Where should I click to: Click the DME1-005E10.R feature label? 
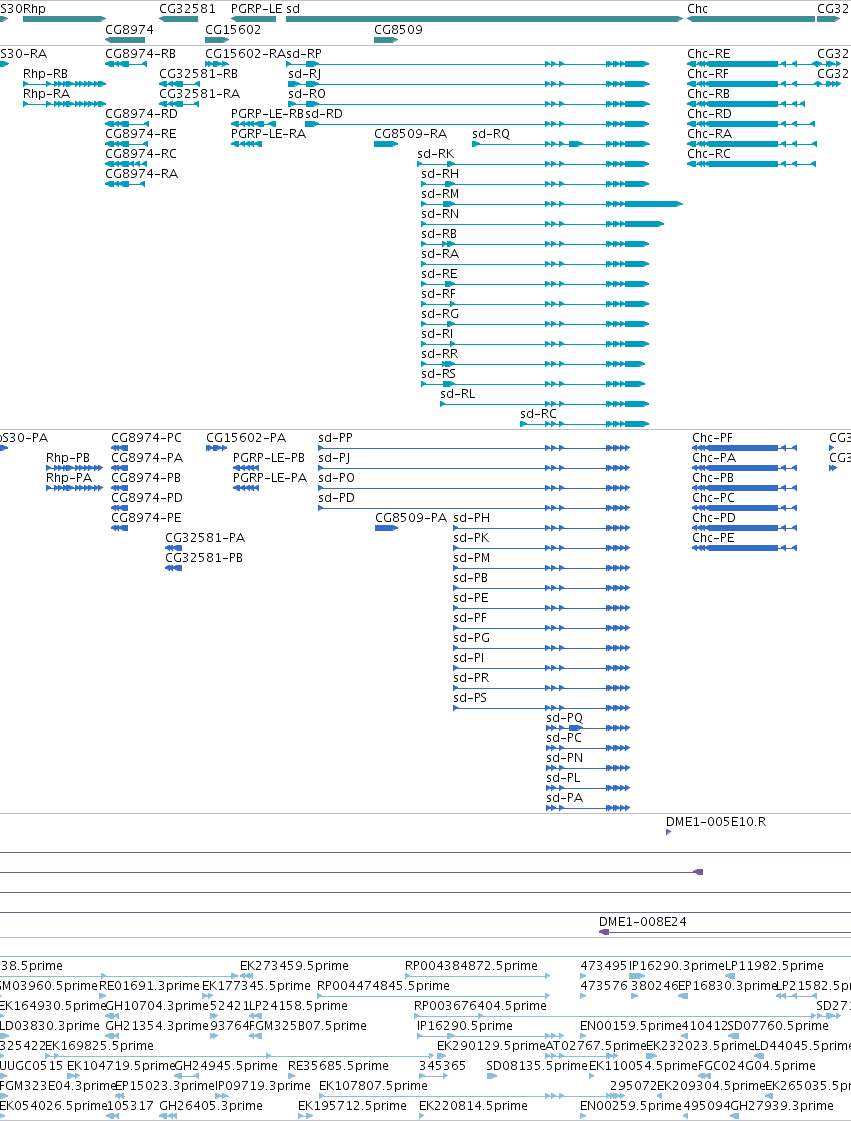(x=716, y=821)
